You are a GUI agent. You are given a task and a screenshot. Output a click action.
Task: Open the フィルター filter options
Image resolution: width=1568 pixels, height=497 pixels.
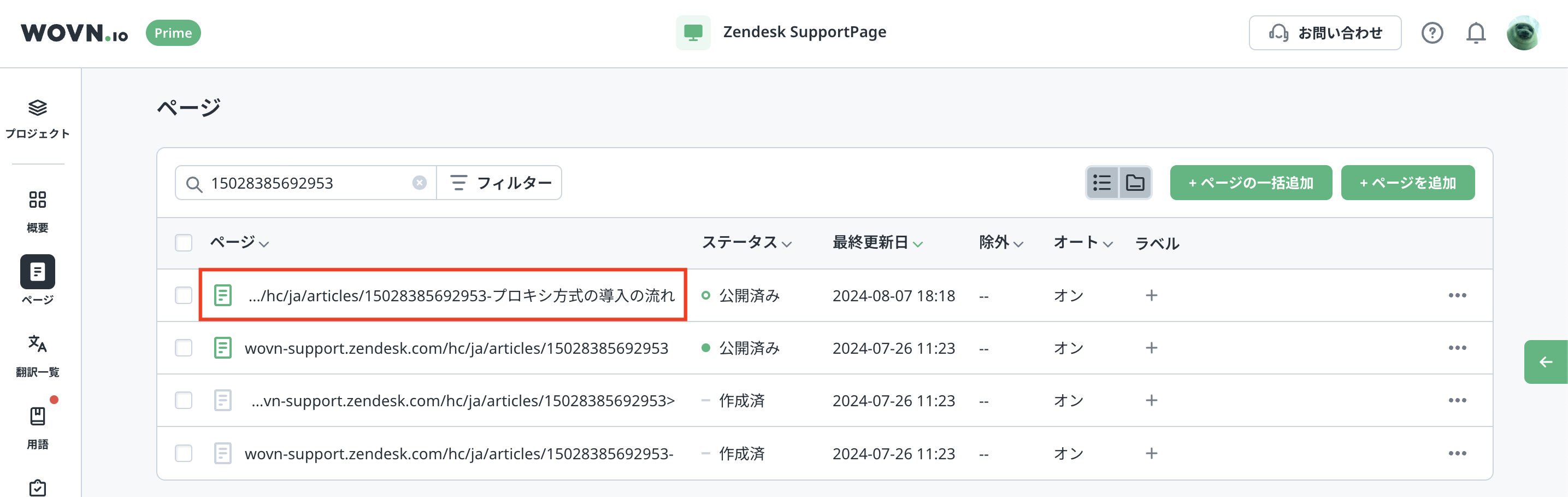click(500, 183)
